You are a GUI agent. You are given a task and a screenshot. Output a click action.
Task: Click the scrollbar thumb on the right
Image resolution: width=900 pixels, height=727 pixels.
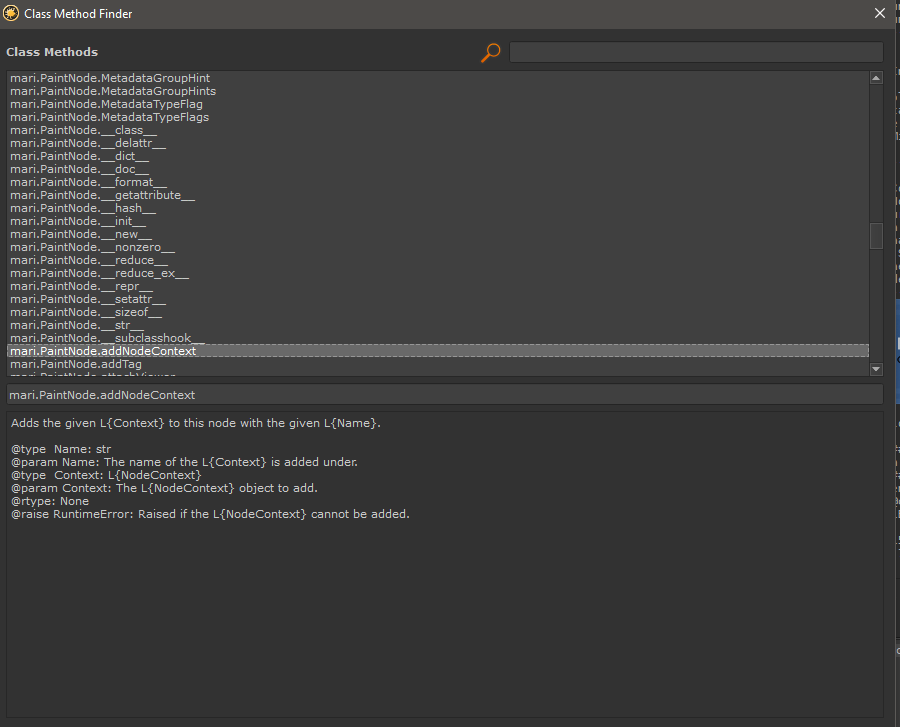click(876, 237)
